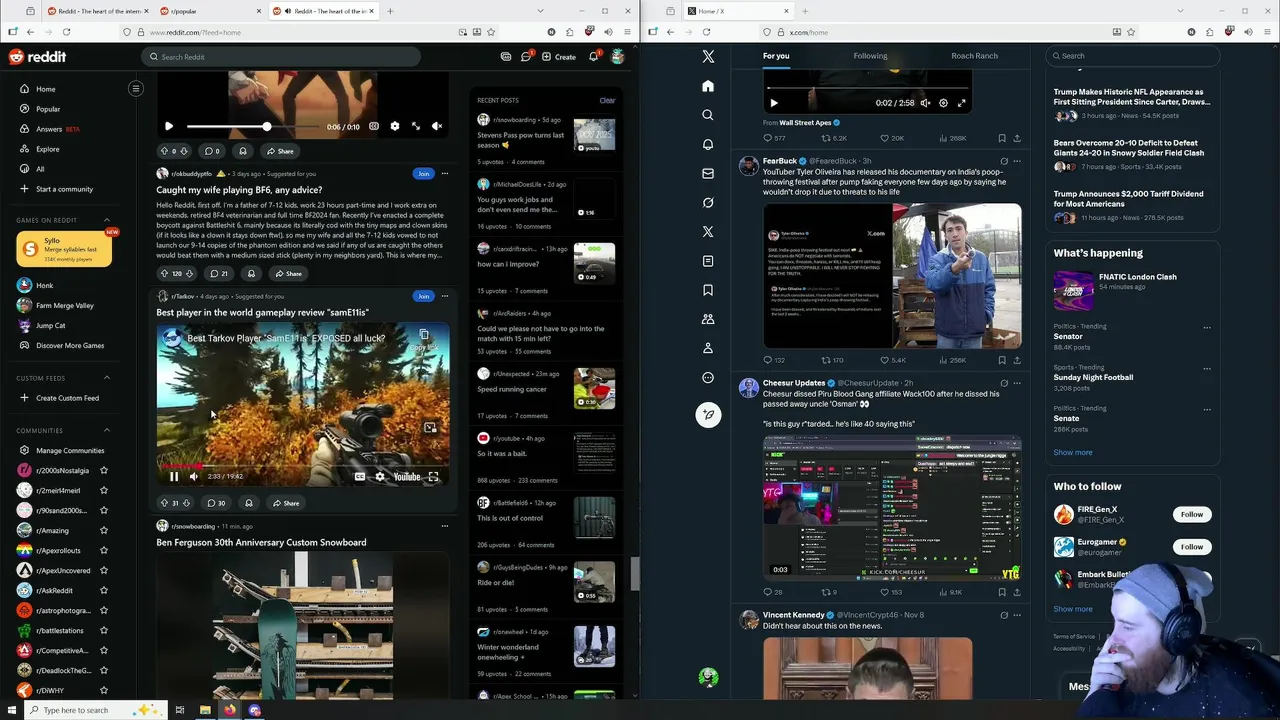Image resolution: width=1280 pixels, height=720 pixels.
Task: Open Reddit ads icon in header
Action: click(x=506, y=57)
